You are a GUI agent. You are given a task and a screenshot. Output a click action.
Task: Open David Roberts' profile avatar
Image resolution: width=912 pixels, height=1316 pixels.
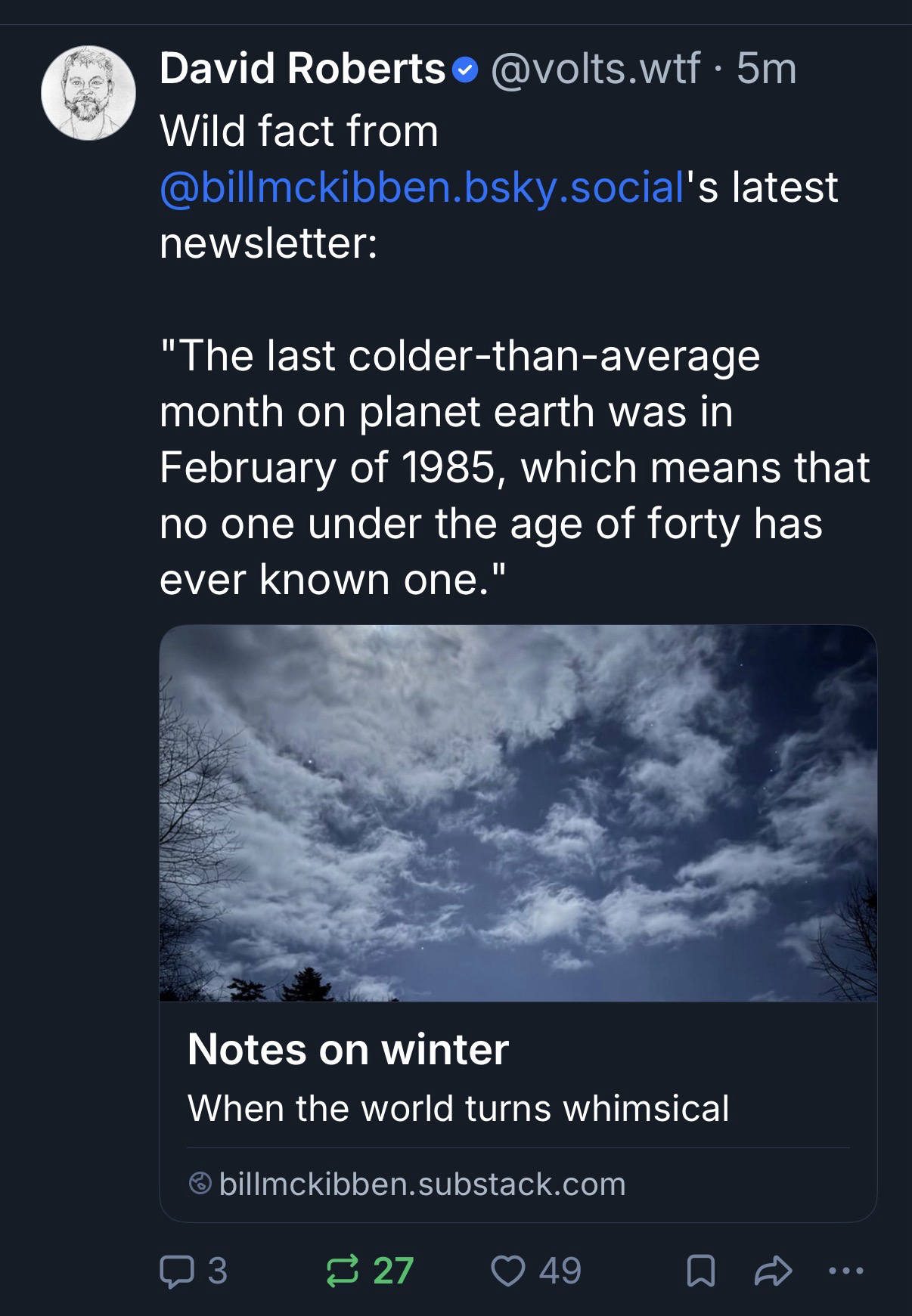coord(88,93)
